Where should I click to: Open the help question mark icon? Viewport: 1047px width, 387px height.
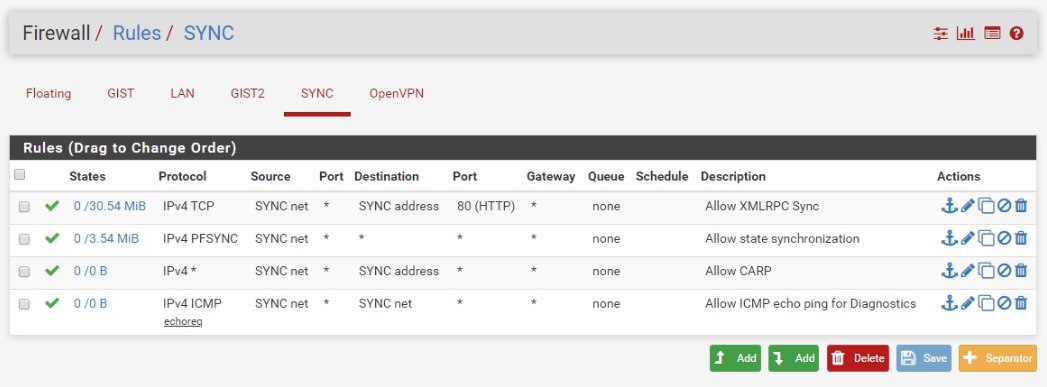[1016, 33]
